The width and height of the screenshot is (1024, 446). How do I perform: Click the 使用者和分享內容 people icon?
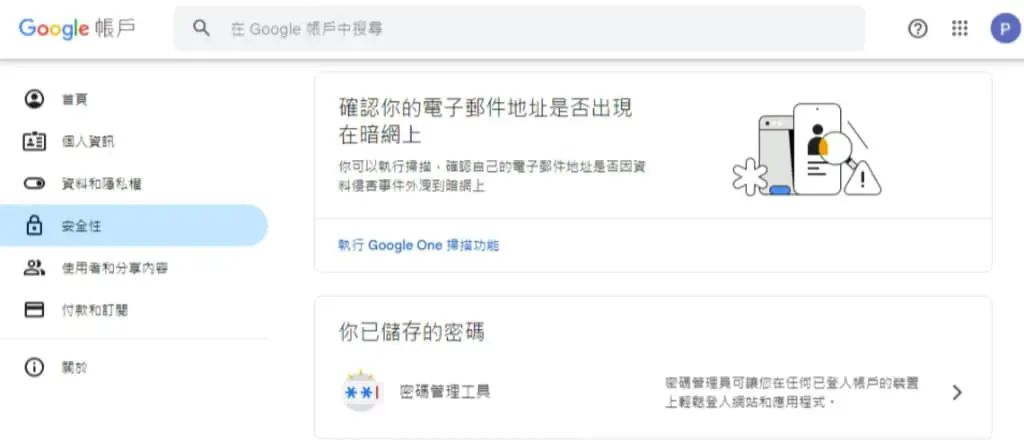[x=34, y=268]
